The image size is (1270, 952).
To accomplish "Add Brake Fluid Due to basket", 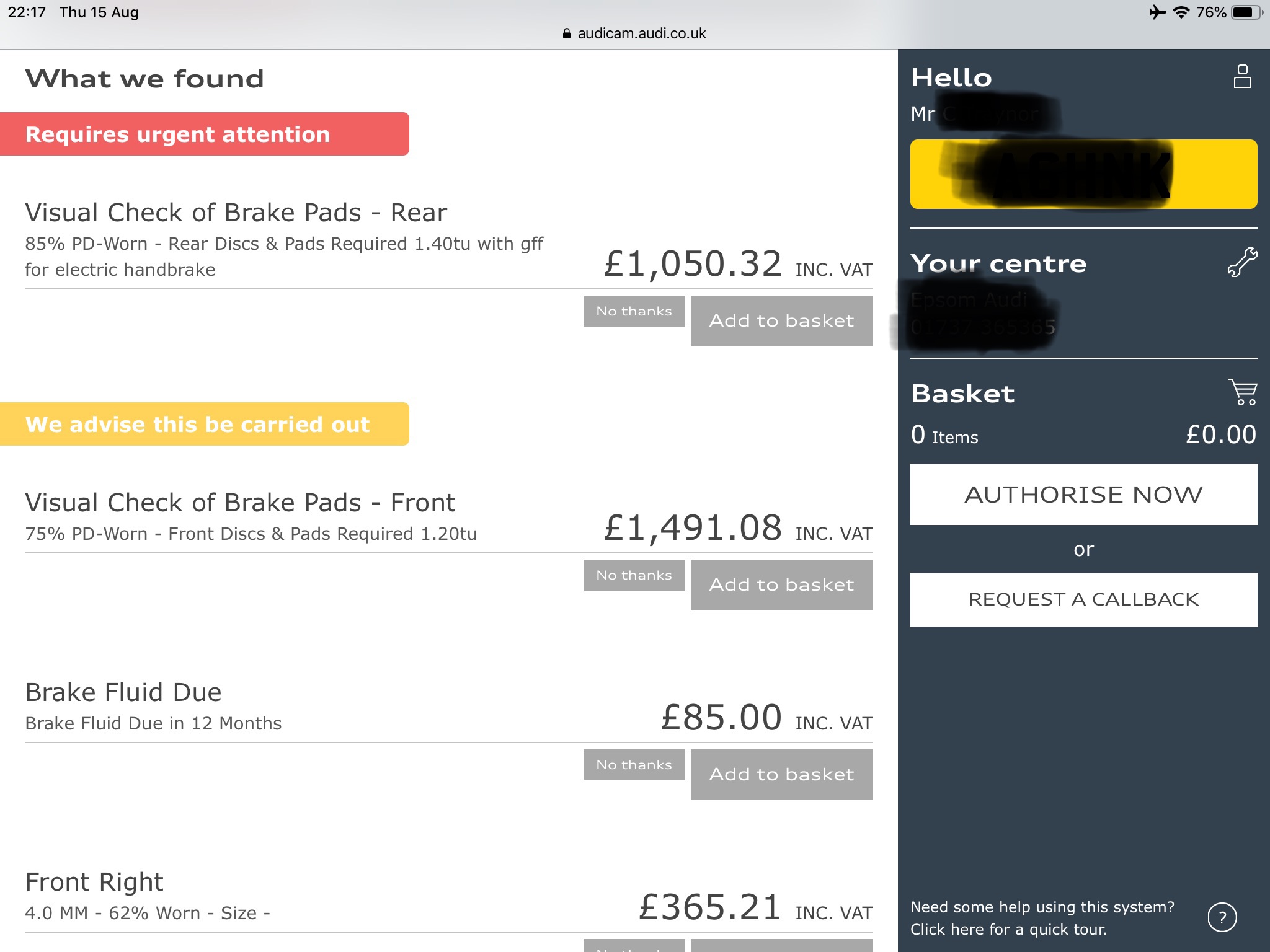I will (781, 775).
